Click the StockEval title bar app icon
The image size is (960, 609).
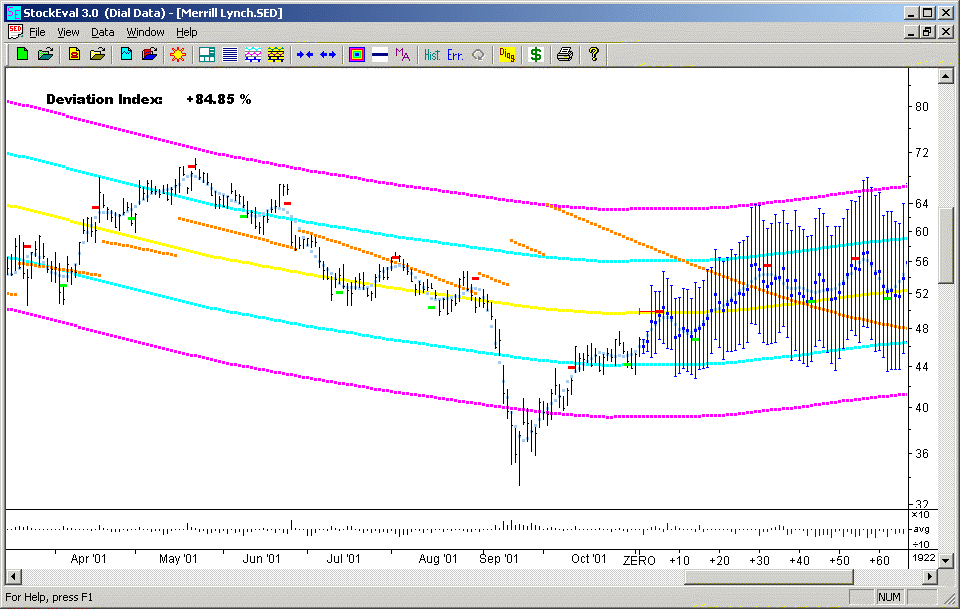click(13, 12)
